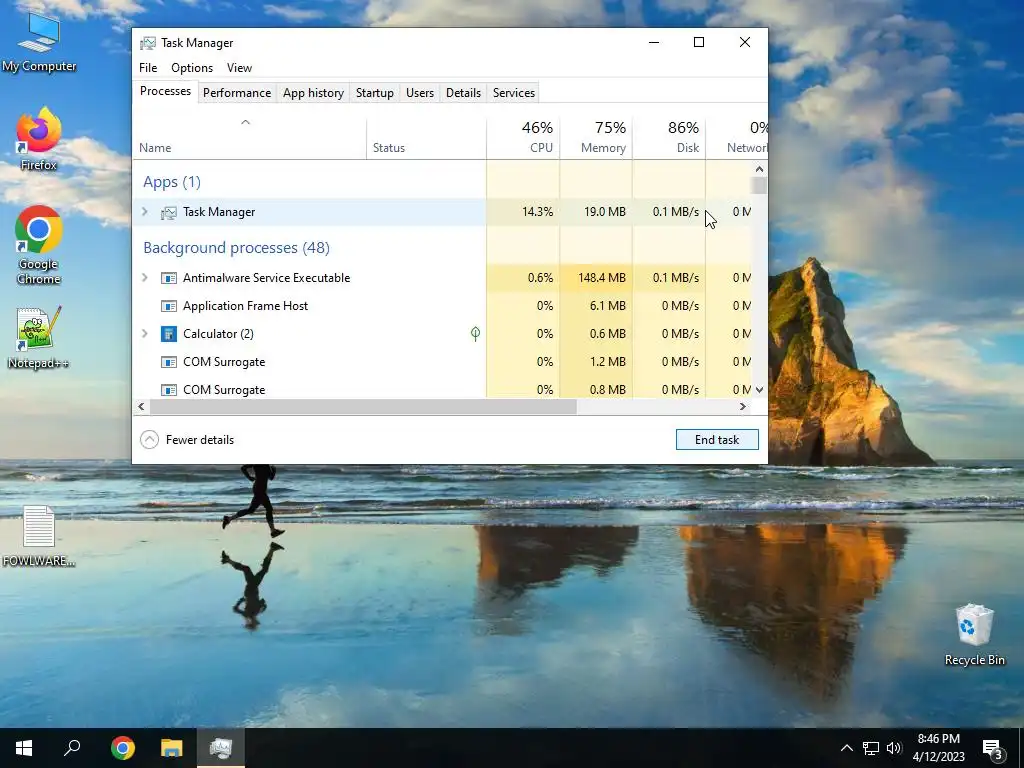Viewport: 1024px width, 768px height.
Task: Click the horizontal scrollbar thumb
Action: click(363, 406)
